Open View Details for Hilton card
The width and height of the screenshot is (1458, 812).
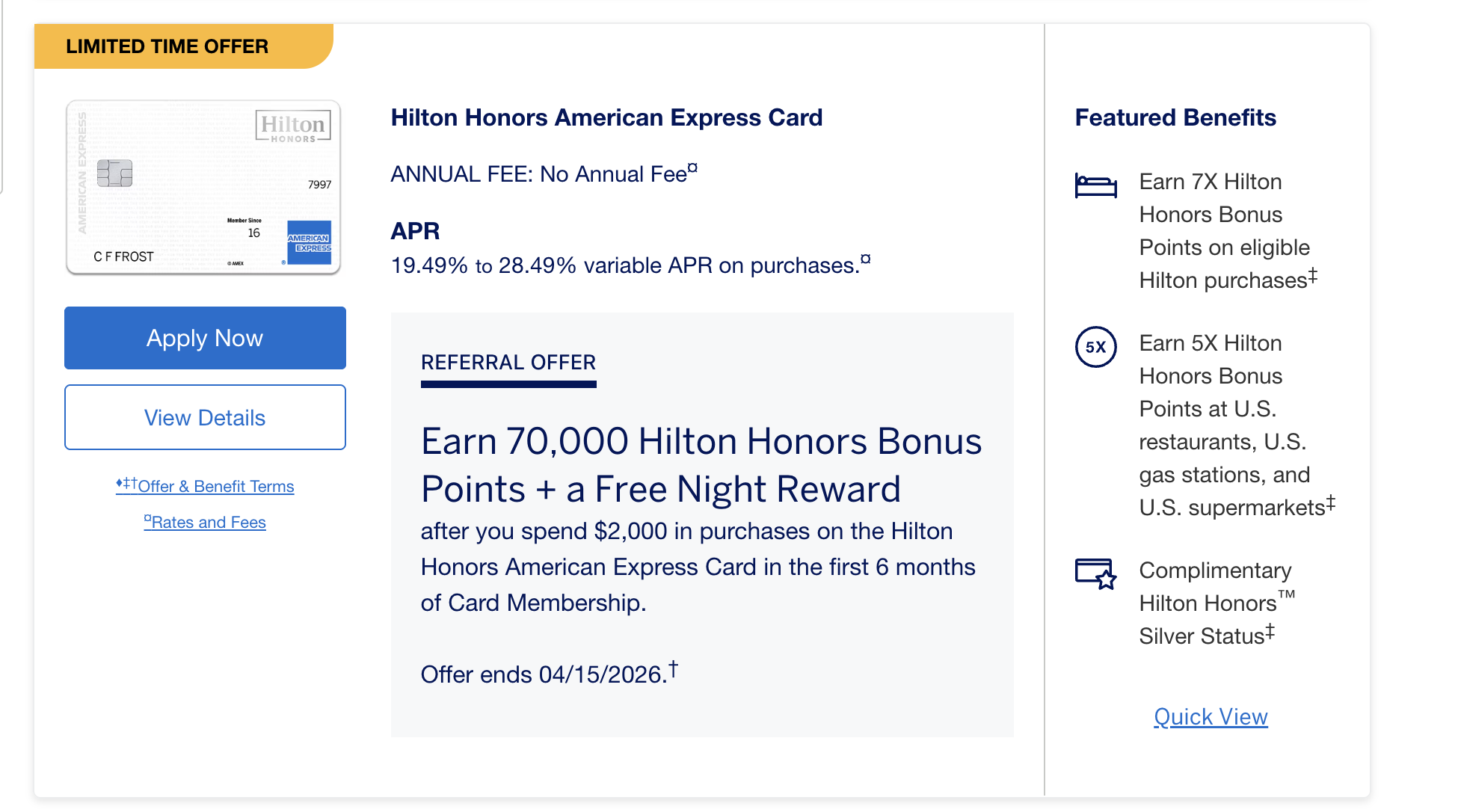pos(205,417)
